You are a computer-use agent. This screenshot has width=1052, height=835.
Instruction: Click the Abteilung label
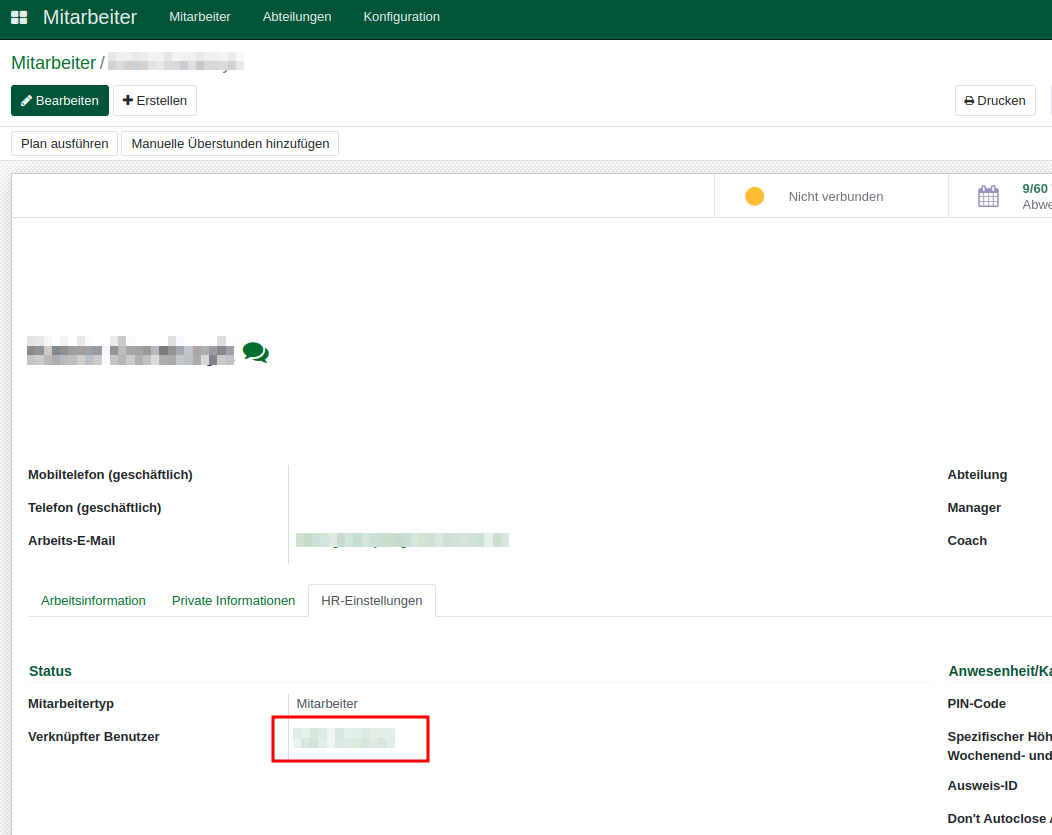tap(977, 475)
